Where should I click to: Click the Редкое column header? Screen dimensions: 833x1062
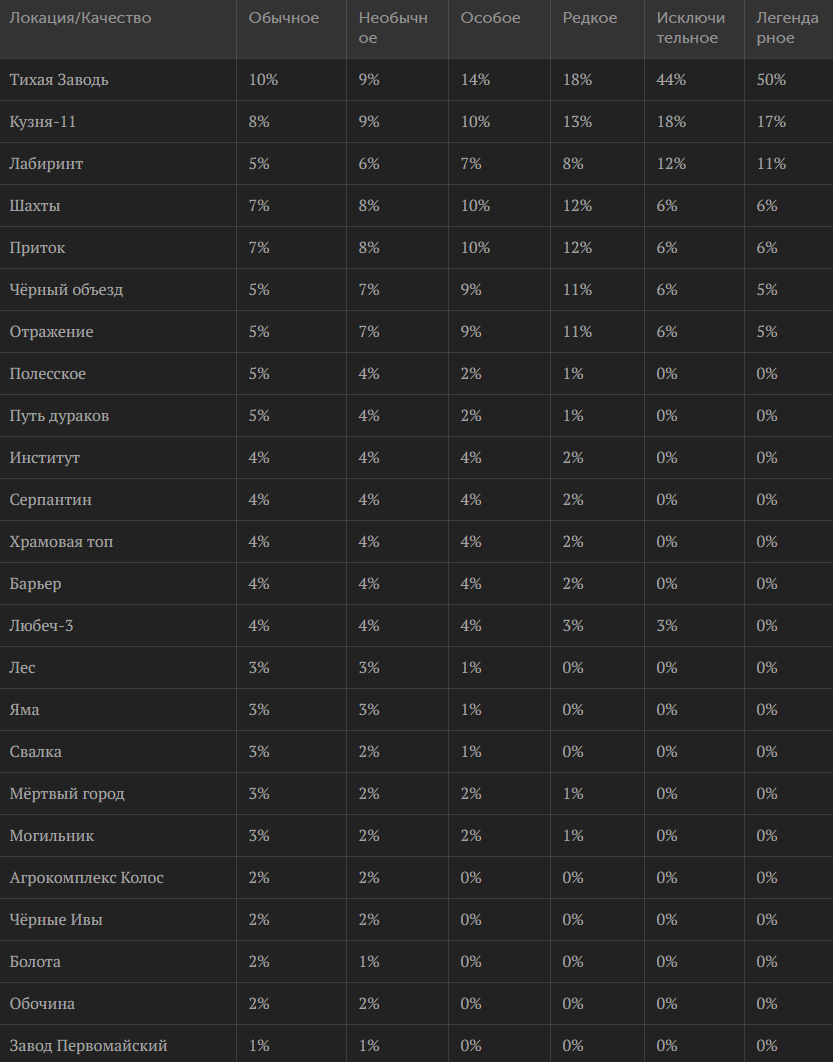point(589,18)
